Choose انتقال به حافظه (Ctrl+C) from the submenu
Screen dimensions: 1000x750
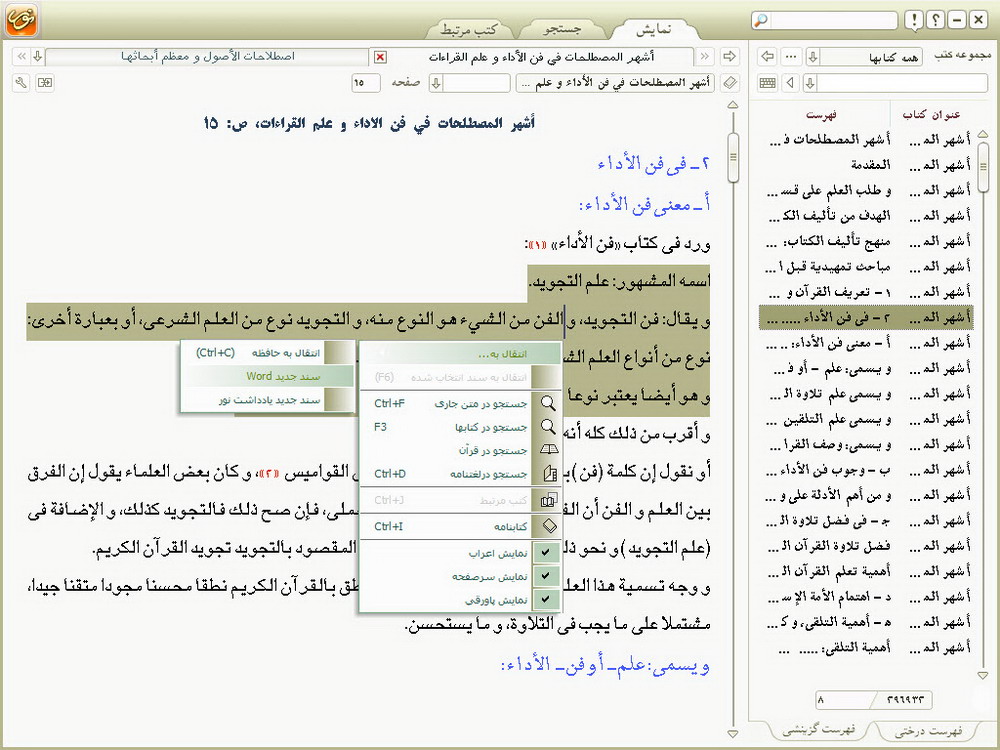click(x=267, y=353)
